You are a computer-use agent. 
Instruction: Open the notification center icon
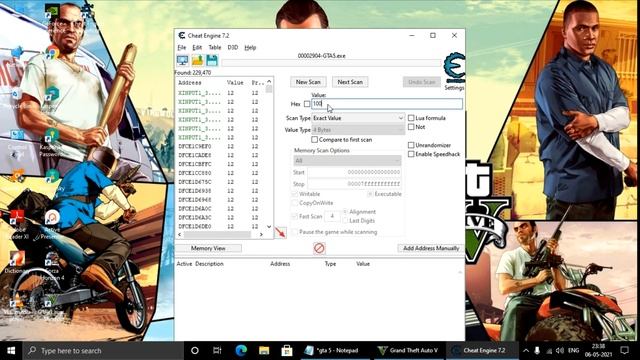[x=624, y=350]
